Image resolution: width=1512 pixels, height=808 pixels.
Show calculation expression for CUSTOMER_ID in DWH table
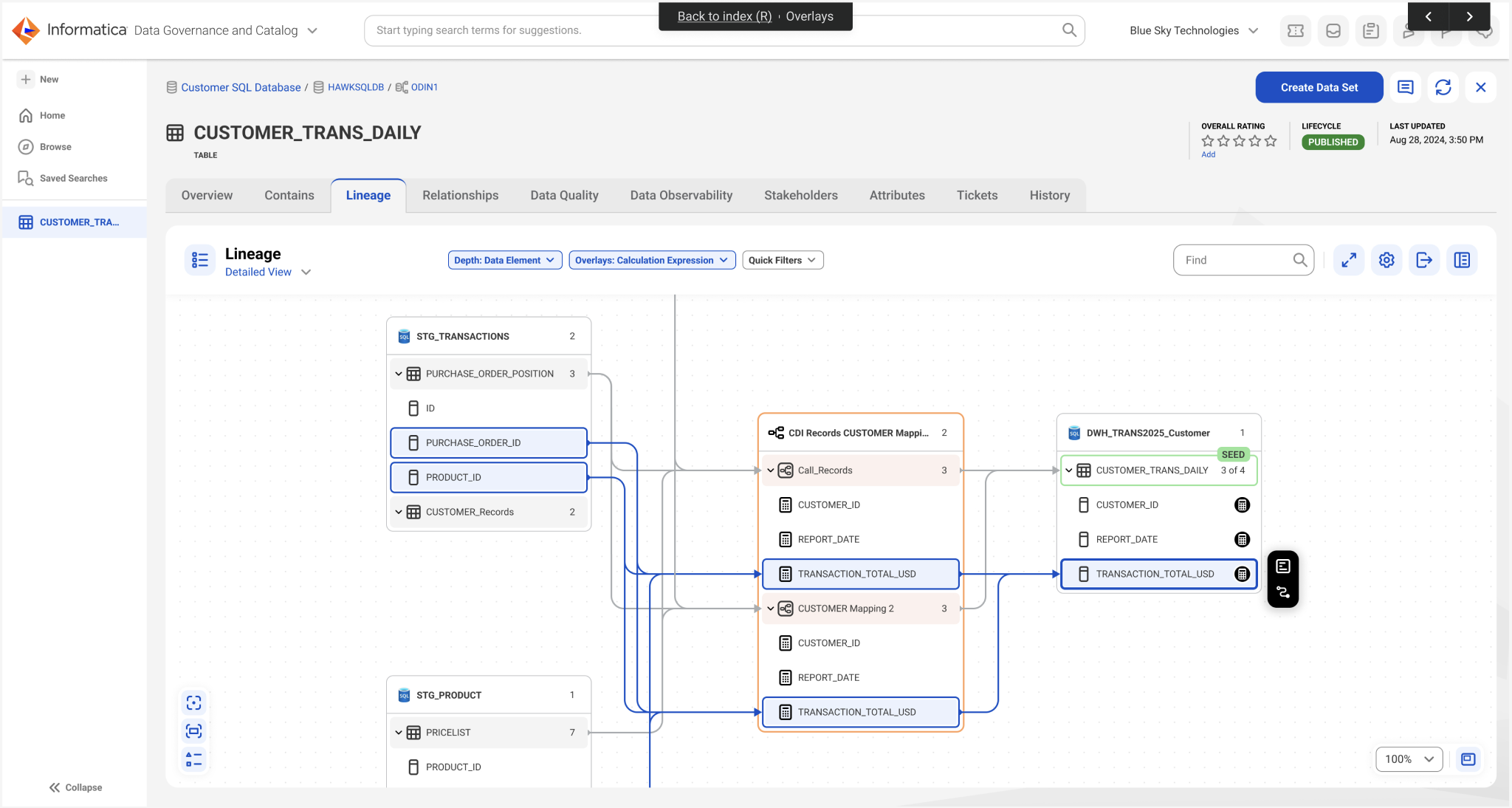point(1243,505)
